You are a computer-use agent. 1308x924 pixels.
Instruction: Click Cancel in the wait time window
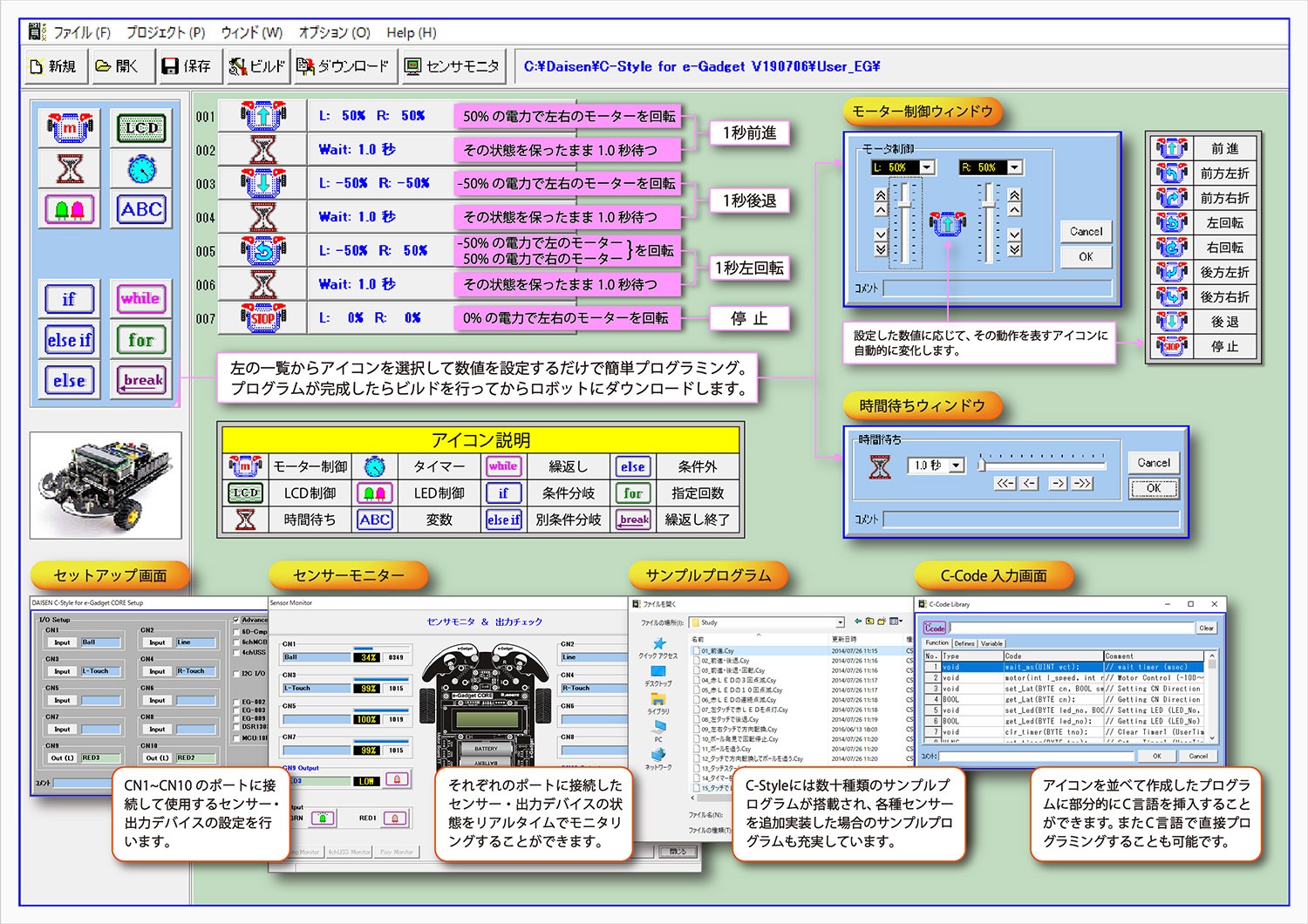[x=1154, y=463]
